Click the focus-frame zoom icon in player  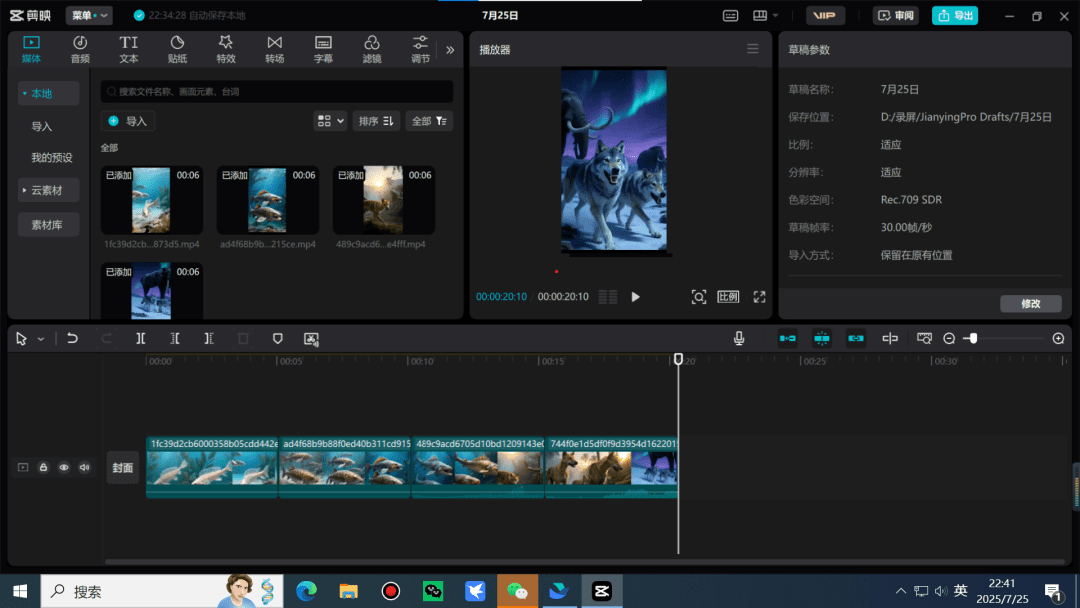click(698, 297)
